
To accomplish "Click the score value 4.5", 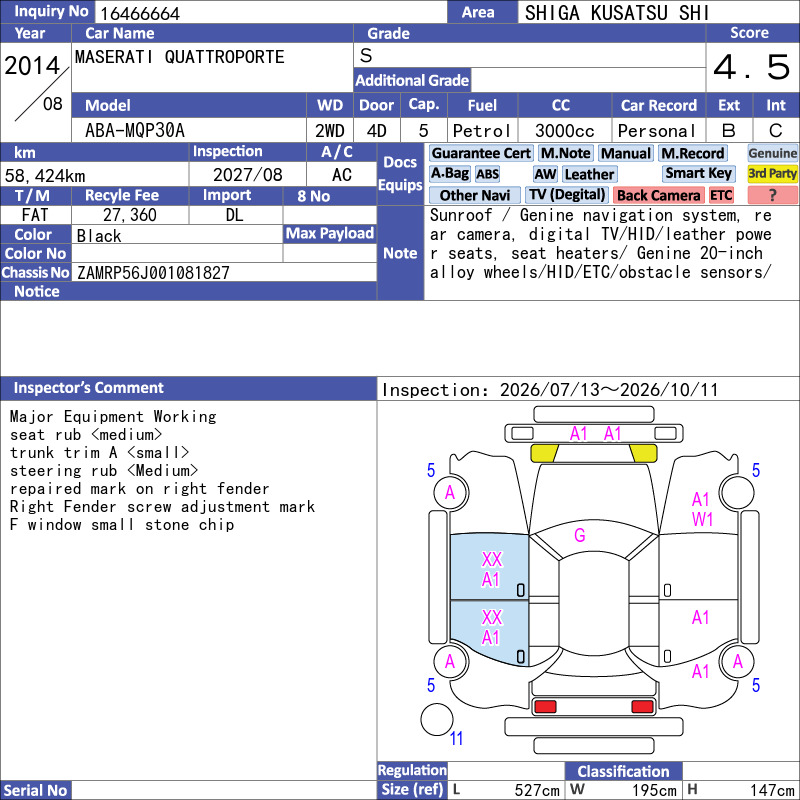I will pos(752,67).
